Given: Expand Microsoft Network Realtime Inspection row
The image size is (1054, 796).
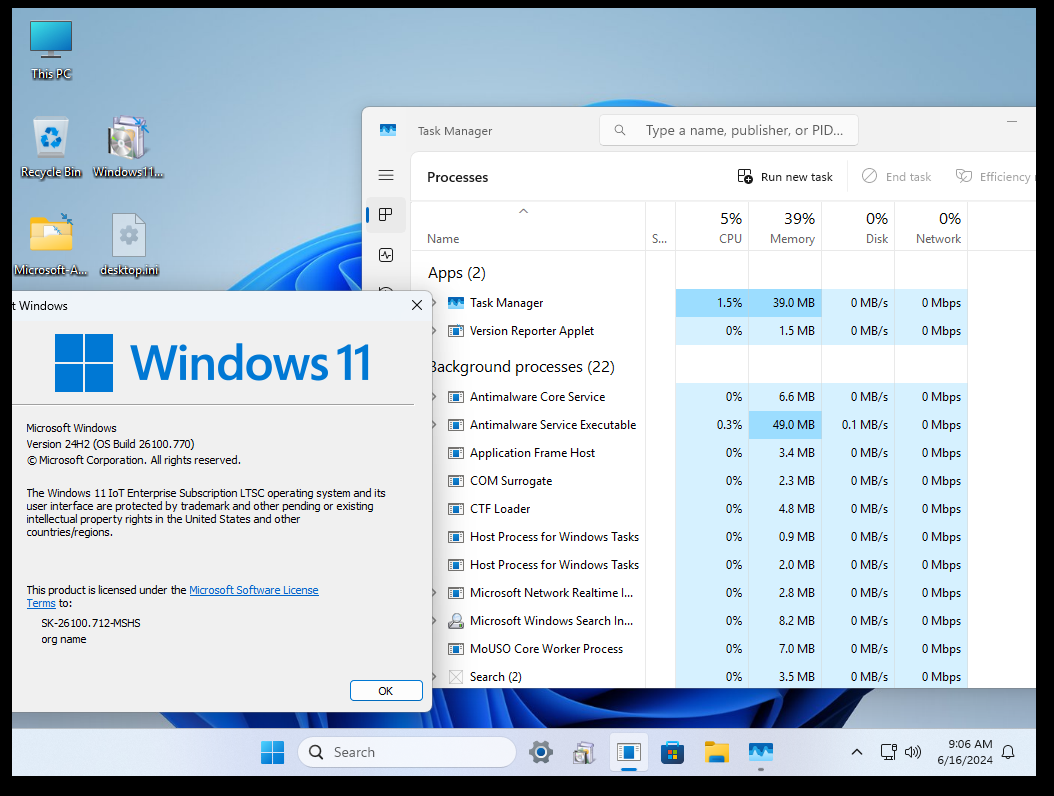Looking at the screenshot, I should (434, 593).
